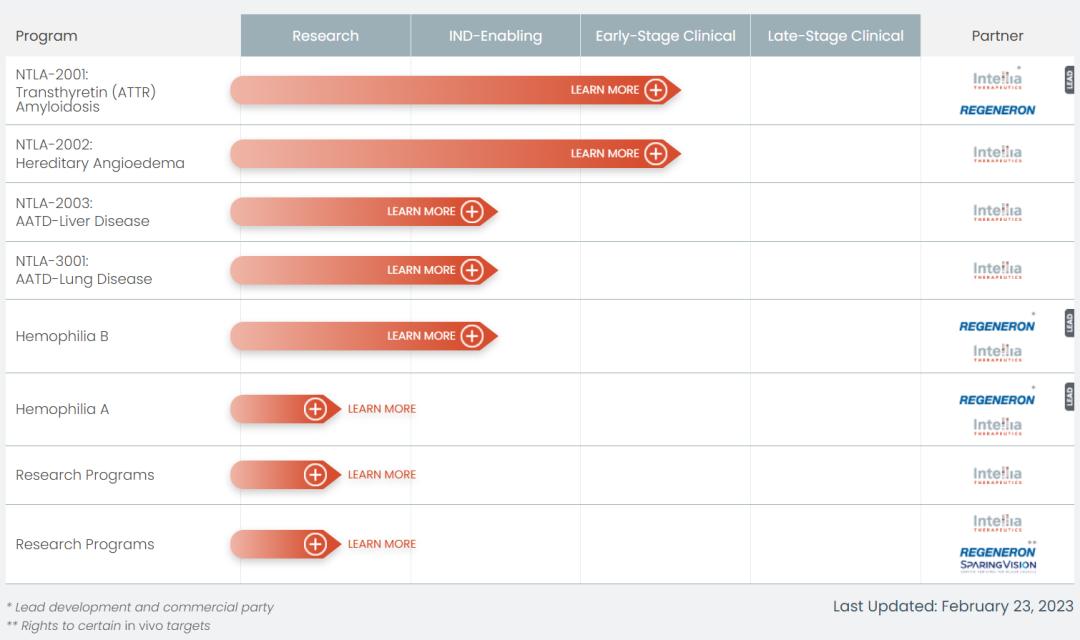Select the Late-Stage Clinical column header
Image resolution: width=1080 pixels, height=640 pixels.
(835, 36)
